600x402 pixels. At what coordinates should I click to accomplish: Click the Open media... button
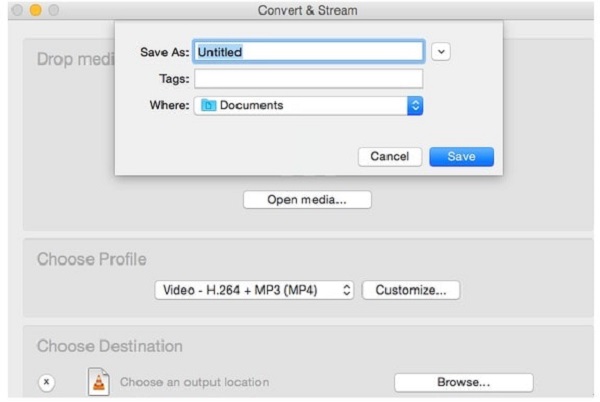(x=307, y=200)
